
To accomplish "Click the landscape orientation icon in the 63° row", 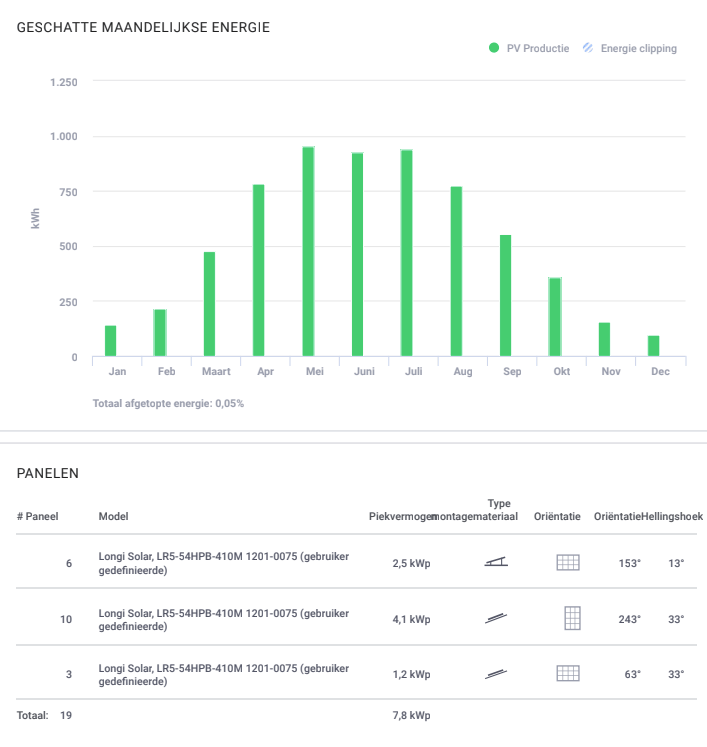I will point(568,674).
